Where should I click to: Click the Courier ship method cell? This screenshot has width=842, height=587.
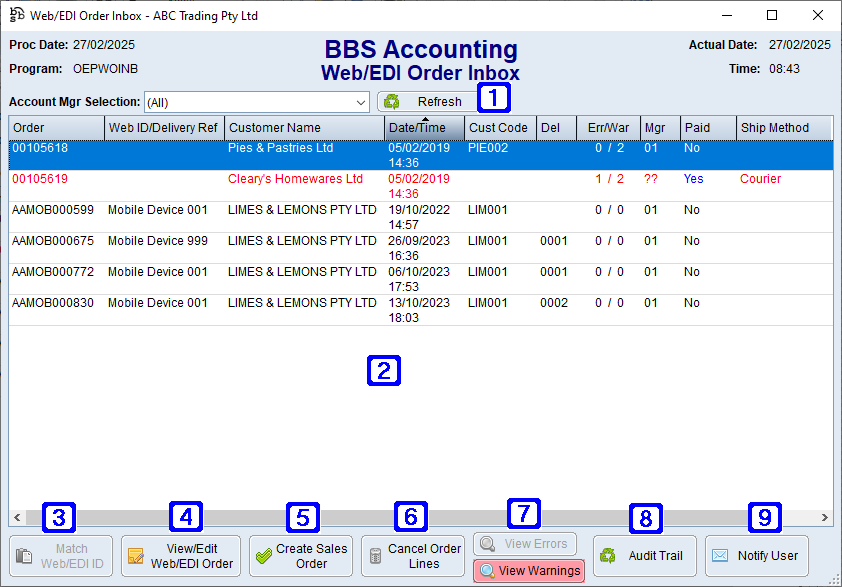[760, 179]
